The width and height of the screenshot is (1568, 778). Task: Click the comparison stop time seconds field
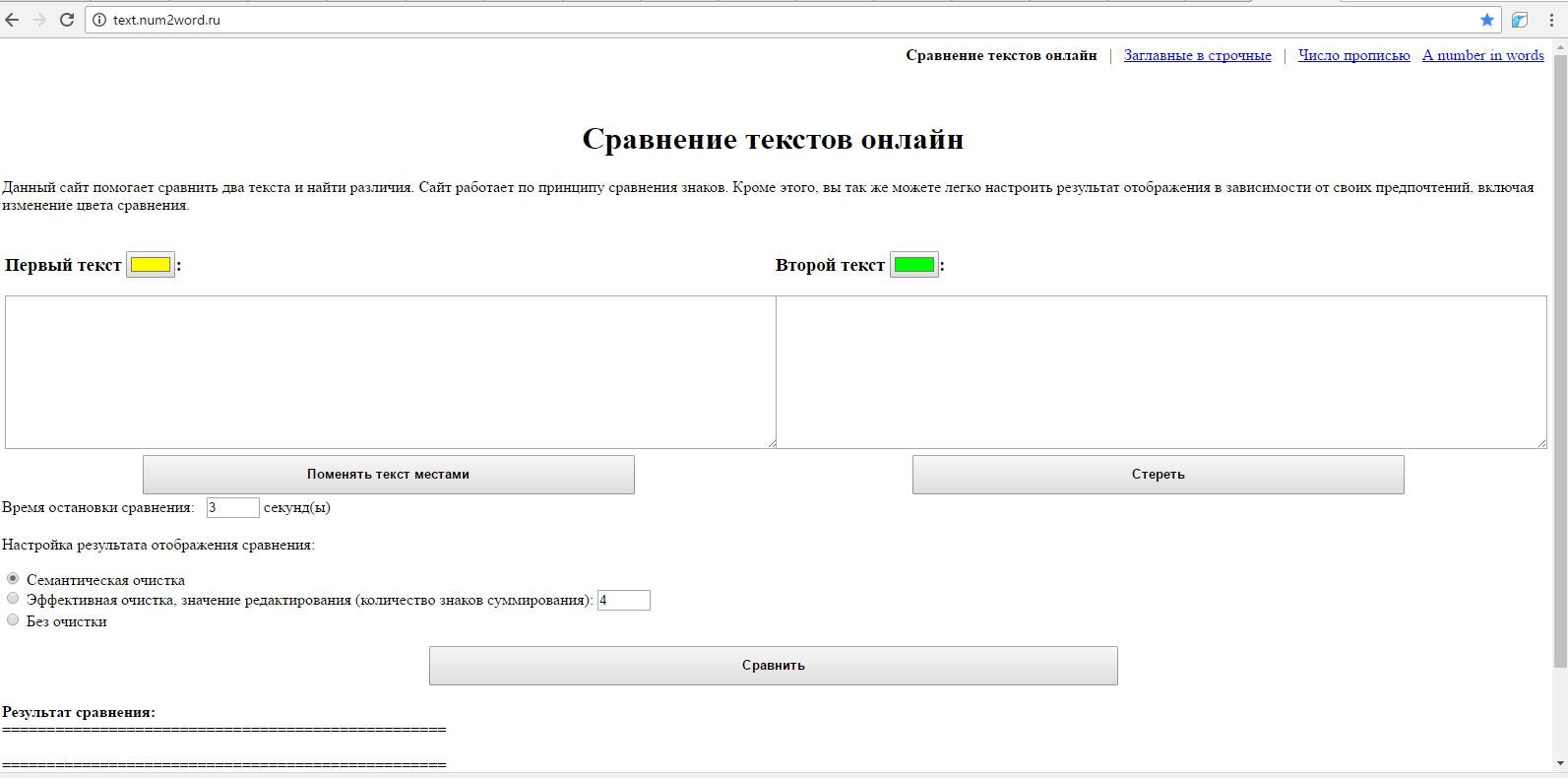(x=232, y=507)
